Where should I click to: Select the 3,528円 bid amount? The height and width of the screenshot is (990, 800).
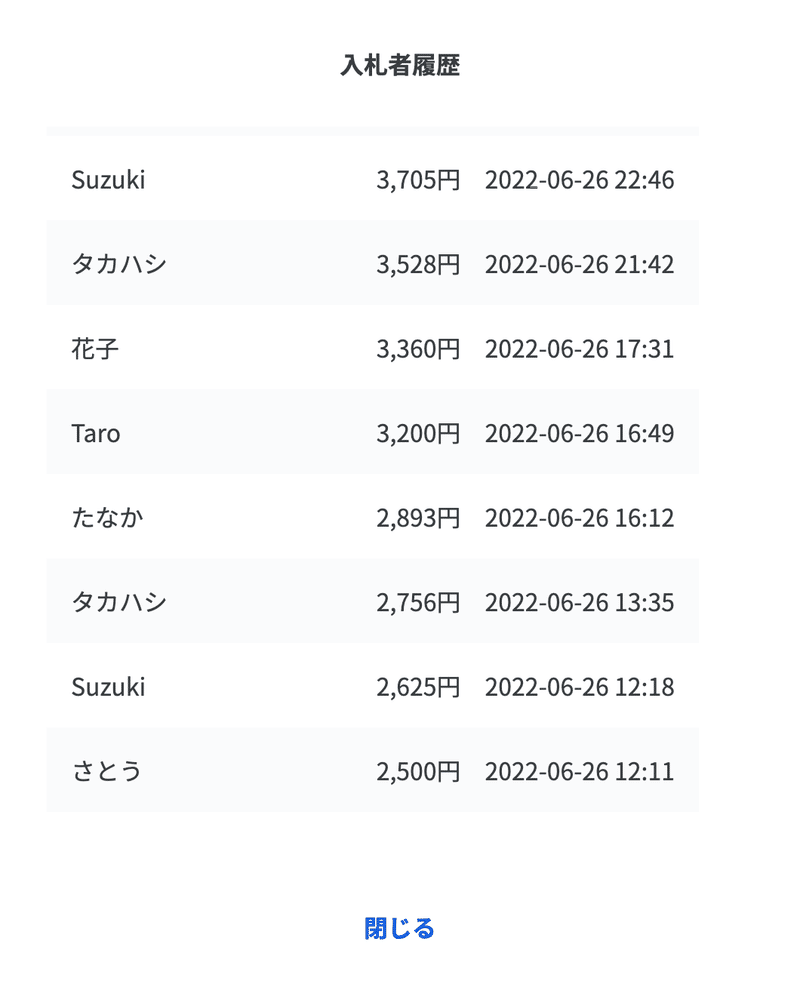point(418,265)
